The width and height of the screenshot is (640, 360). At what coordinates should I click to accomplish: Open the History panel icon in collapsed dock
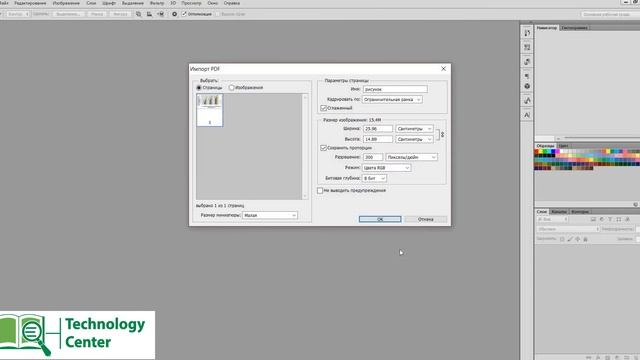[x=527, y=33]
